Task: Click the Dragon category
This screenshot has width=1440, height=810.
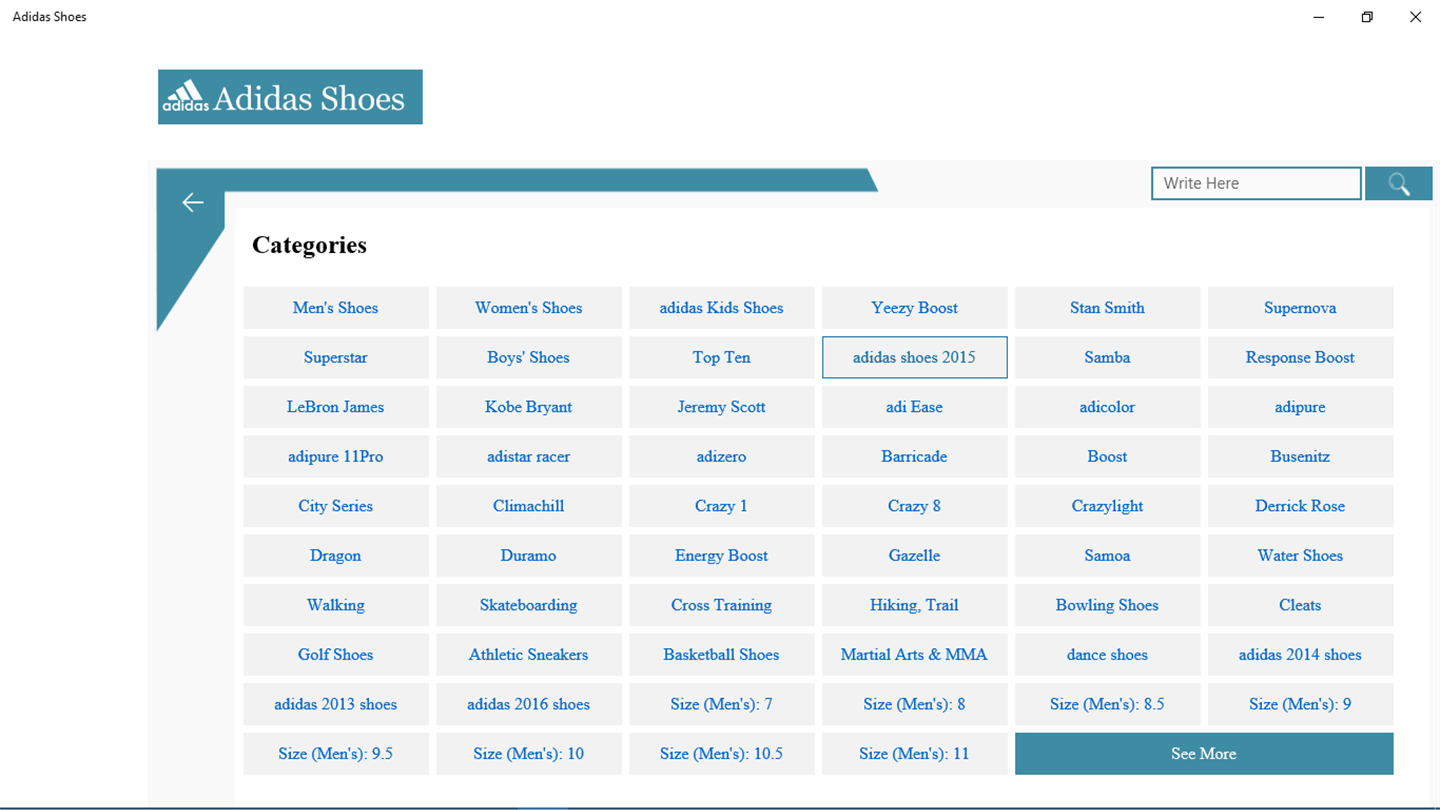Action: (x=336, y=555)
